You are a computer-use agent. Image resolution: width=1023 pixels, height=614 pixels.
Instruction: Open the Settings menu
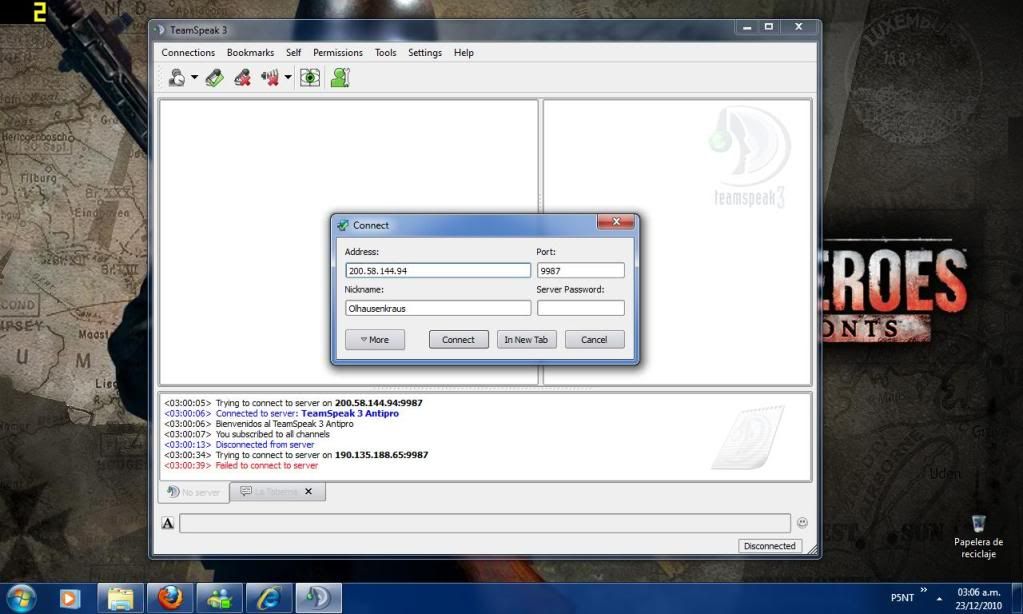point(425,52)
